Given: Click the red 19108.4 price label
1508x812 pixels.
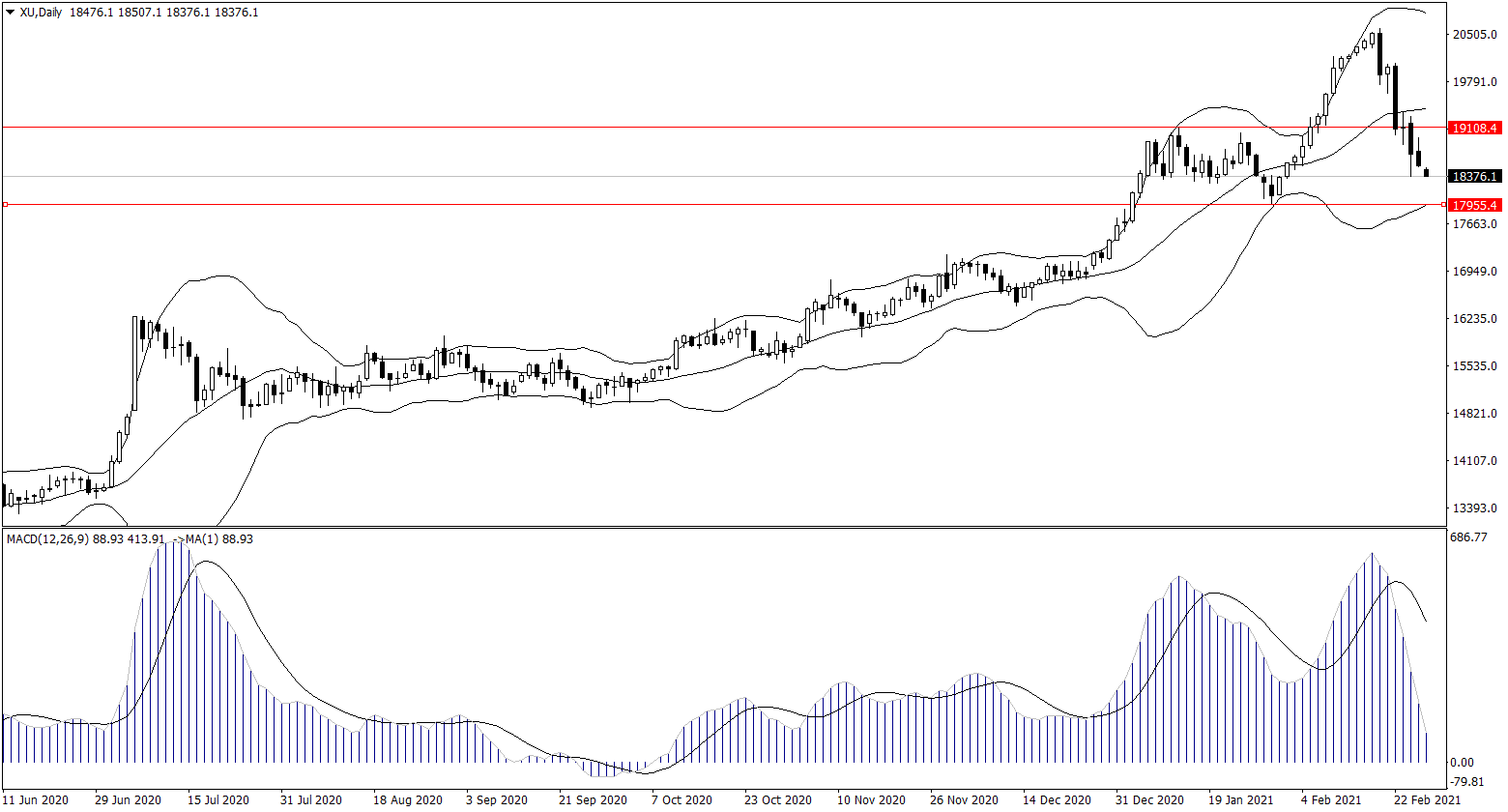Looking at the screenshot, I should 1474,128.
